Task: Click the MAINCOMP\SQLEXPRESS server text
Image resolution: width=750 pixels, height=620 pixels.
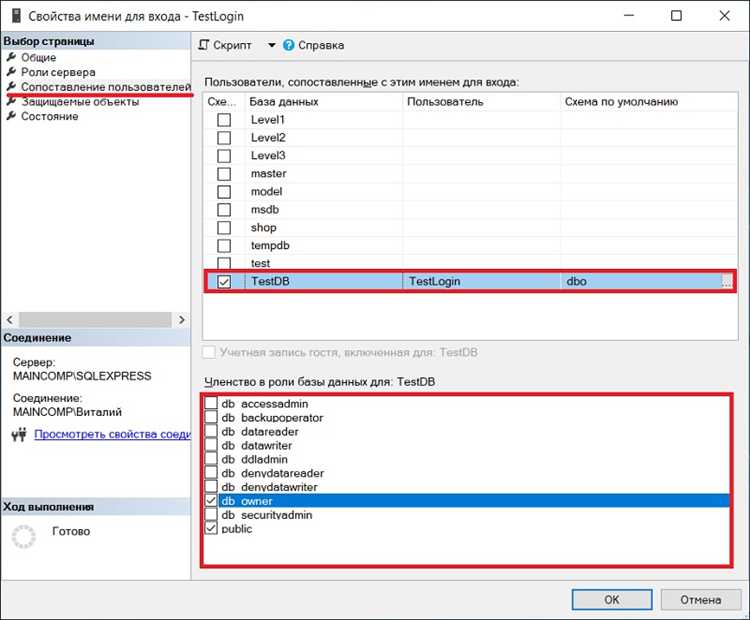Action: click(82, 376)
